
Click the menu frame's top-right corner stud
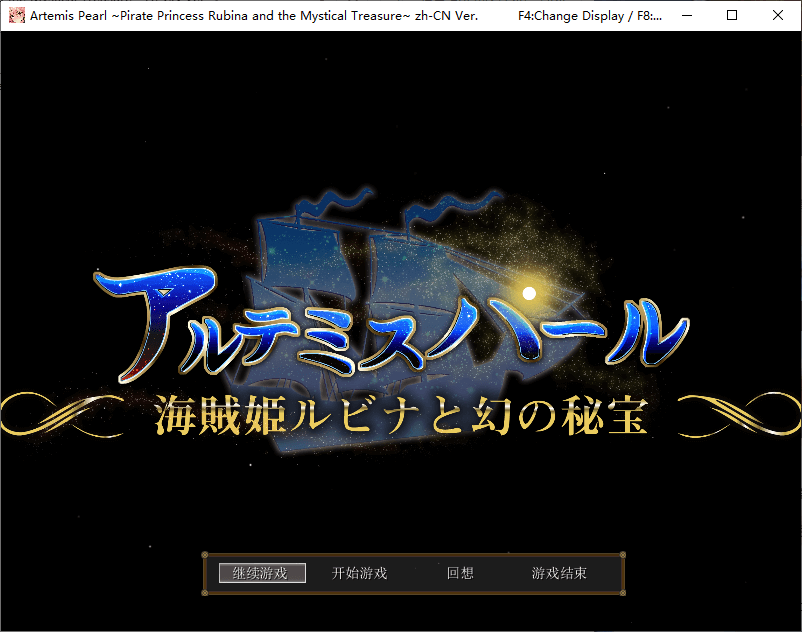coord(623,554)
